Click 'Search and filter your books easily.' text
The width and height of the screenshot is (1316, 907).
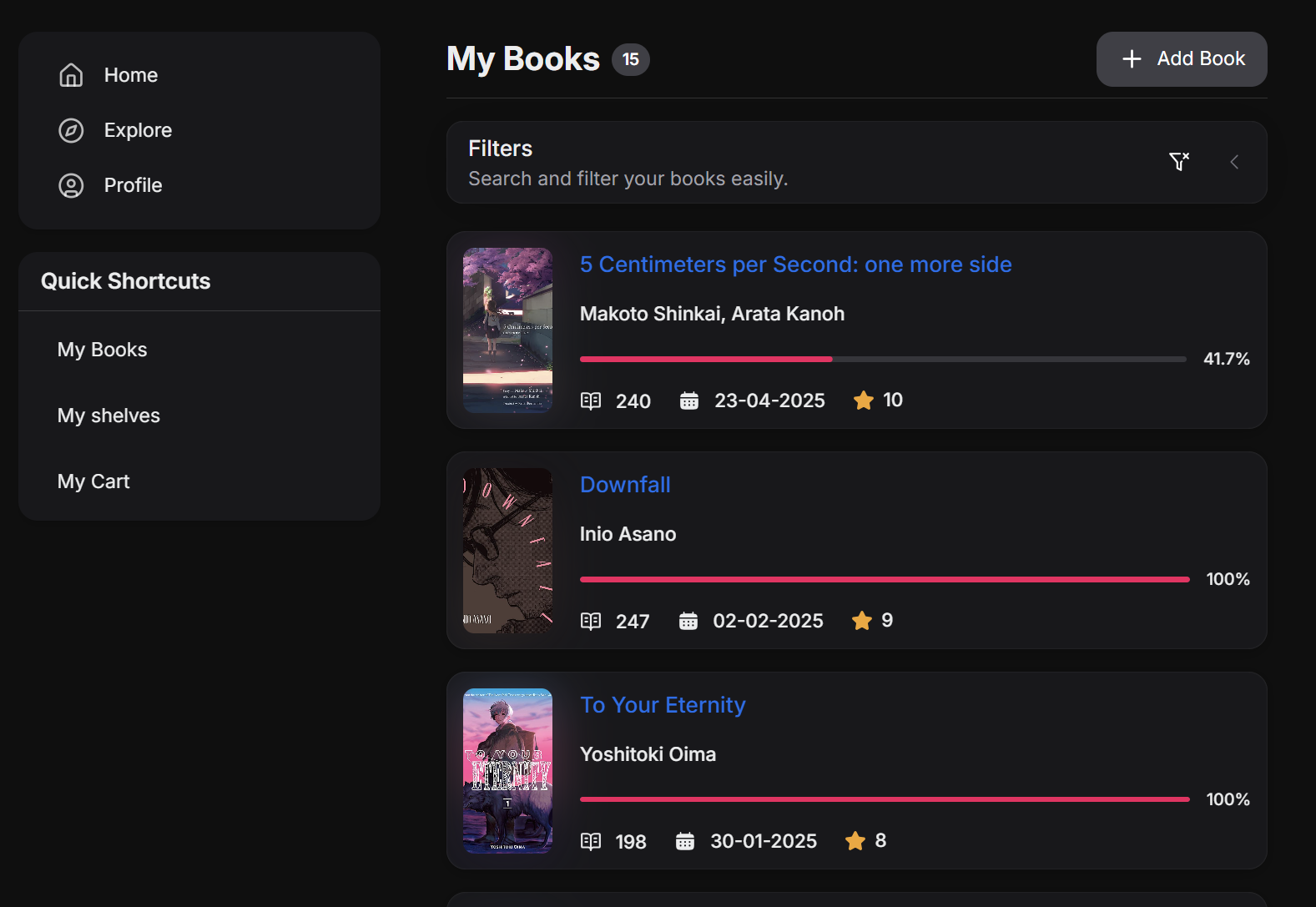tap(628, 179)
